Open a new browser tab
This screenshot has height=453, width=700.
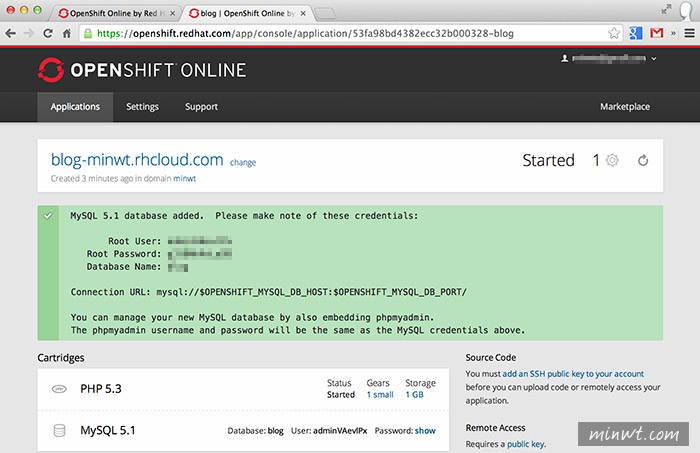[325, 14]
